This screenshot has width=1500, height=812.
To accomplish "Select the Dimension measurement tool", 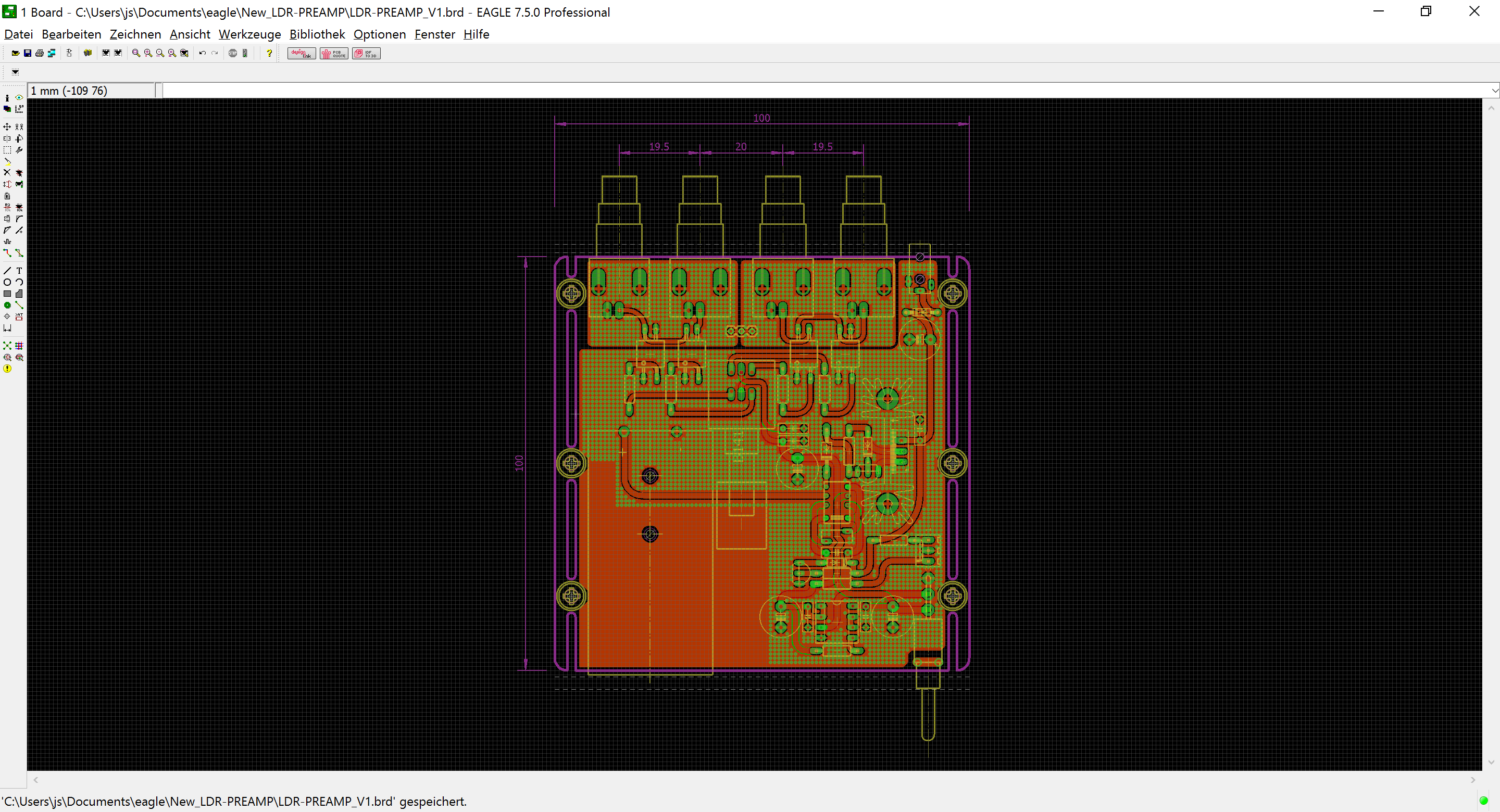I will [x=7, y=328].
